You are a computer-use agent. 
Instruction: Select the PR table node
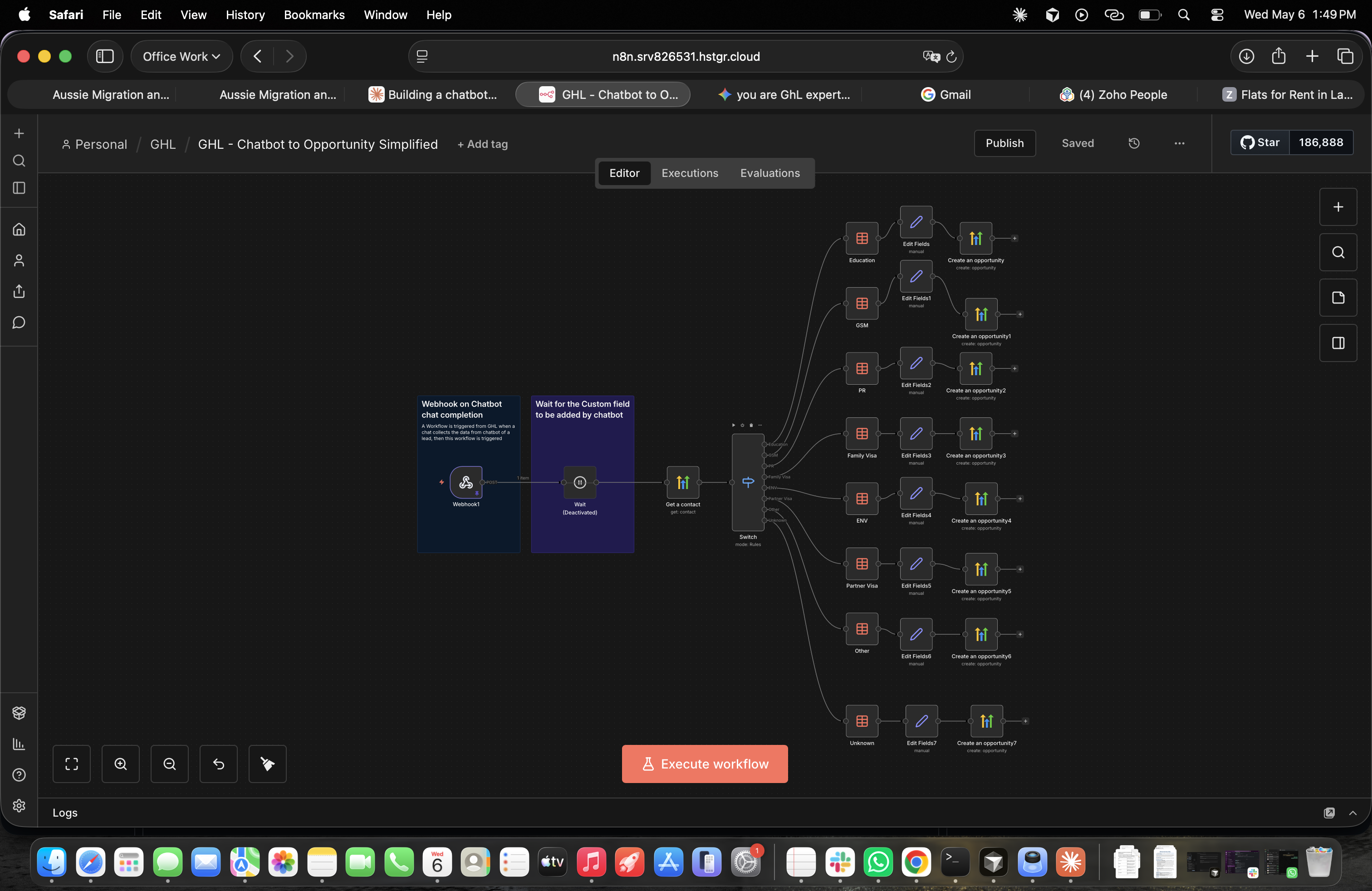[x=861, y=368]
